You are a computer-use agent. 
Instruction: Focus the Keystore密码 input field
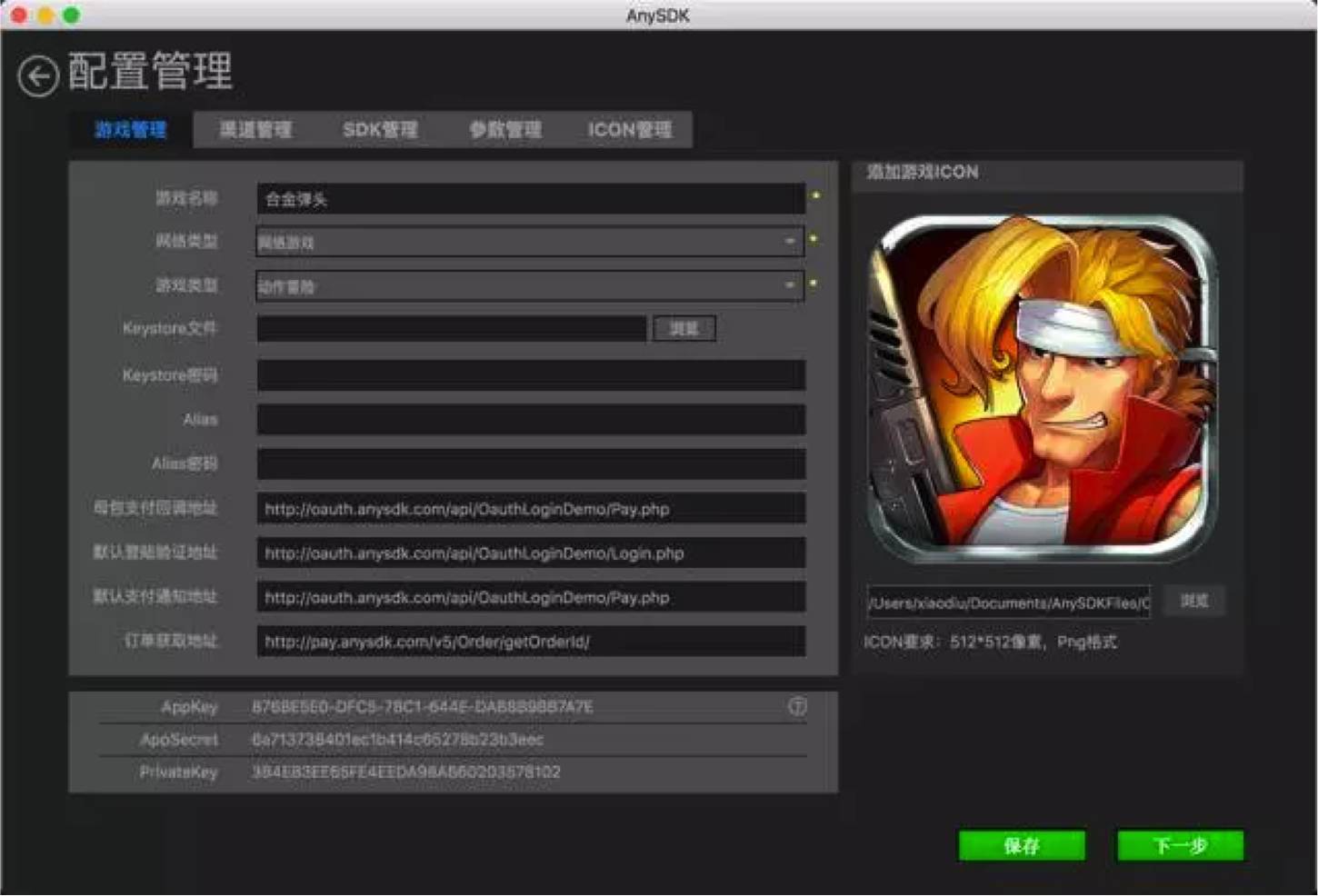[531, 374]
